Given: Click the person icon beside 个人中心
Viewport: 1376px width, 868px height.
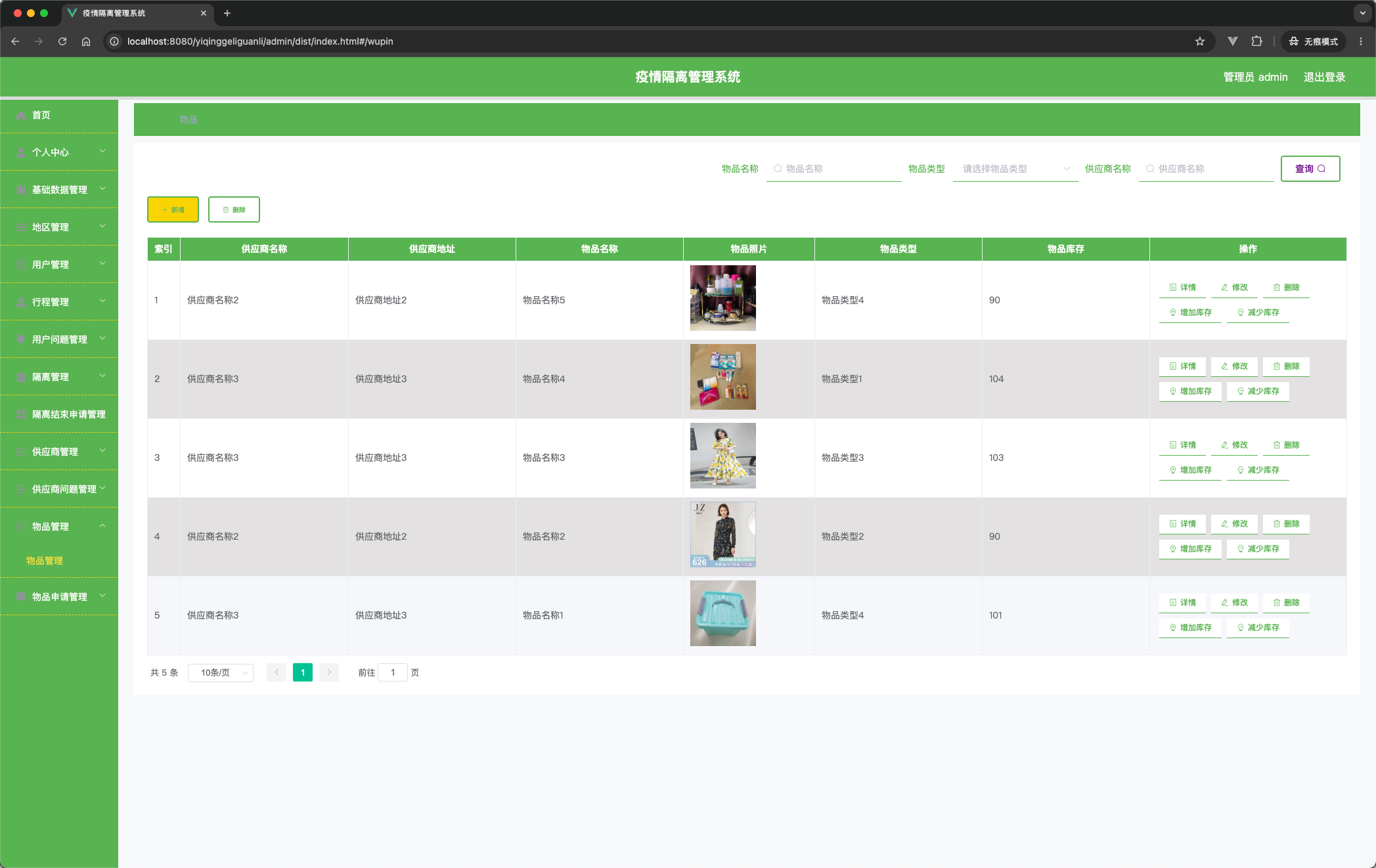Looking at the screenshot, I should point(21,152).
